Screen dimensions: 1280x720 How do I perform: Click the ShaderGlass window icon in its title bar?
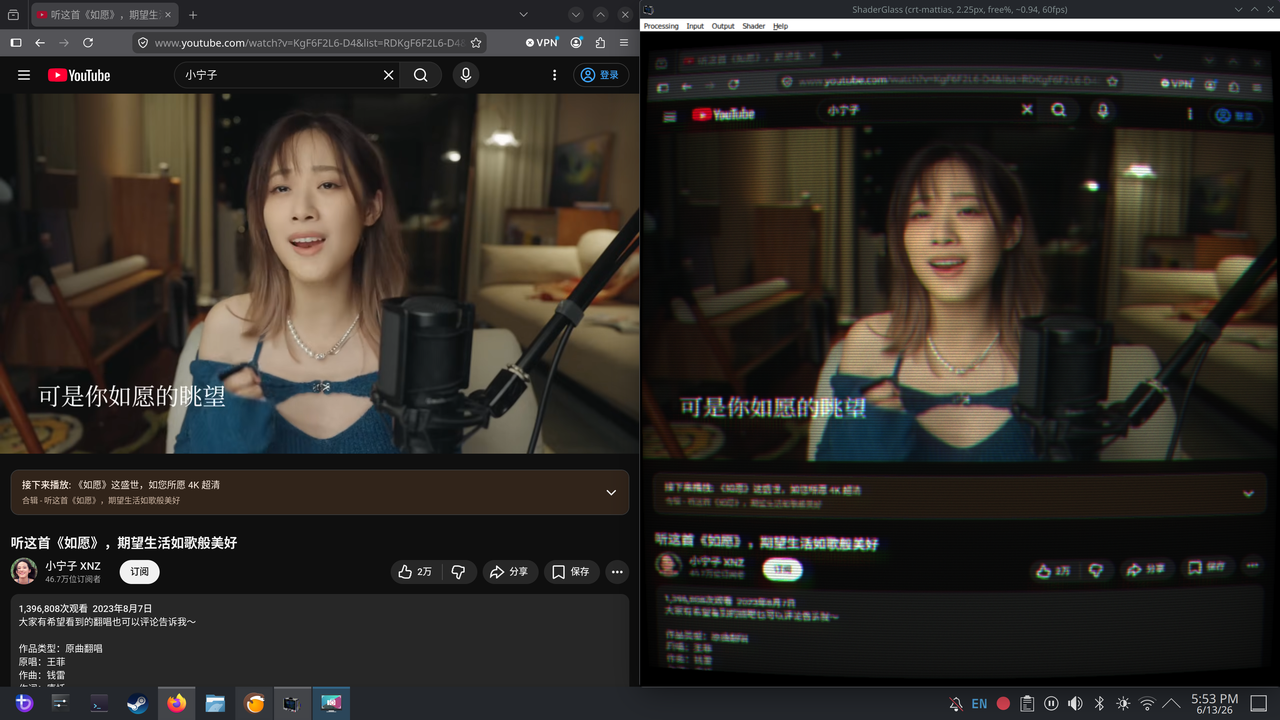pos(649,10)
